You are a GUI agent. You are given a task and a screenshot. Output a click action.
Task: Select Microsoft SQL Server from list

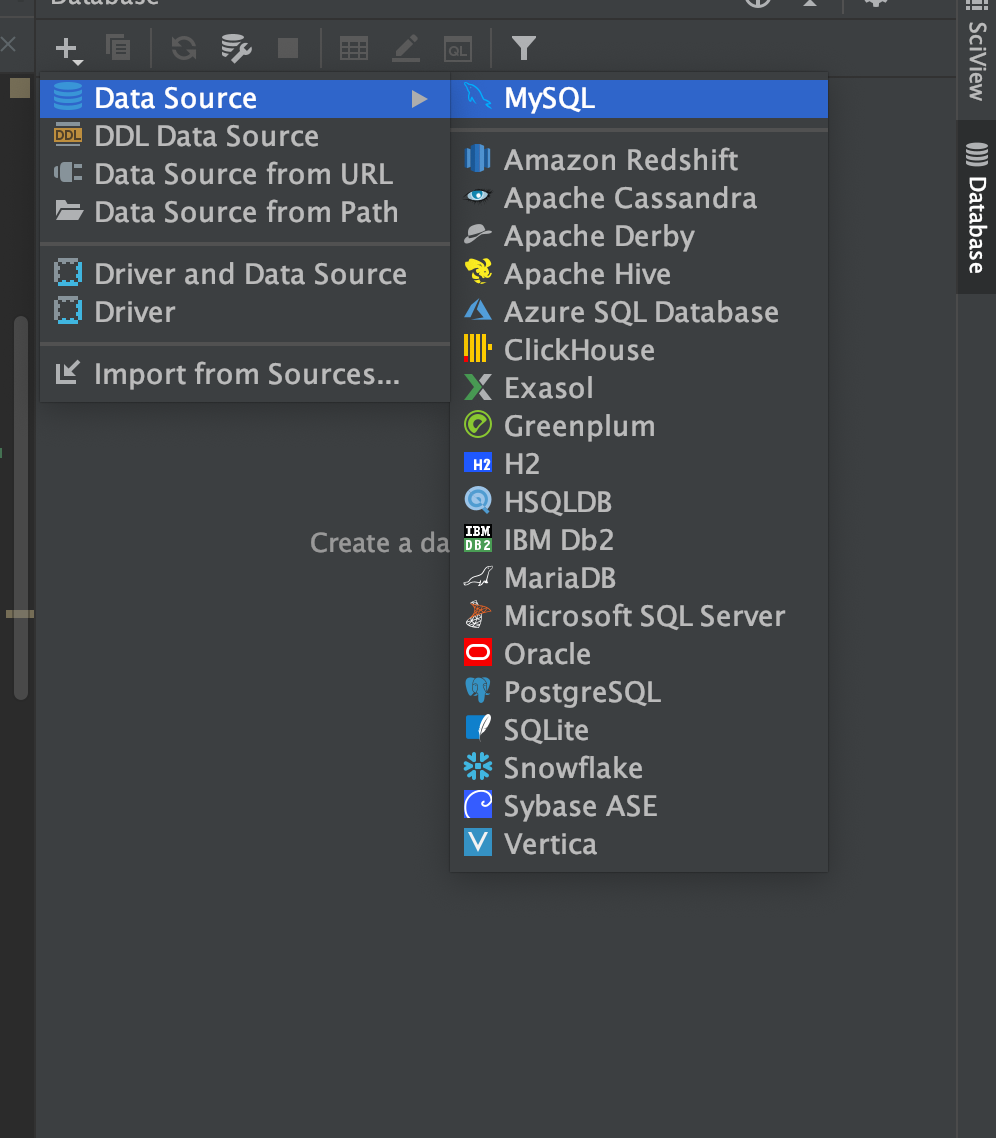pos(644,616)
